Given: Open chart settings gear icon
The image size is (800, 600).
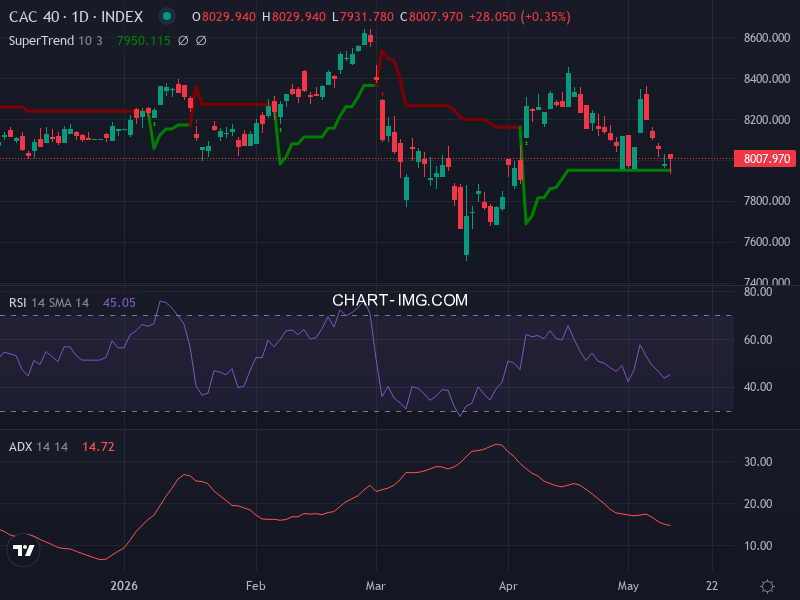Looking at the screenshot, I should [x=767, y=586].
